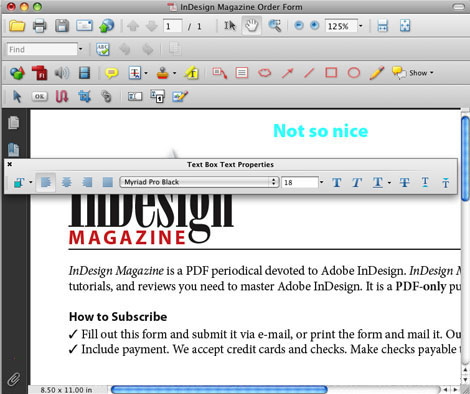This screenshot has height=394, width=470.
Task: Save the PDF with the floppy disk icon
Action: tap(62, 26)
